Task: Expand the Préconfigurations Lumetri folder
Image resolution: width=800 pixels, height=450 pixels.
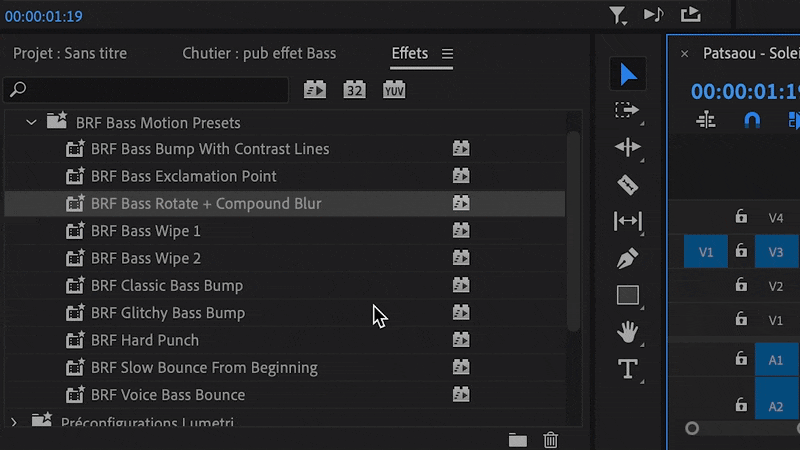Action: pos(14,422)
